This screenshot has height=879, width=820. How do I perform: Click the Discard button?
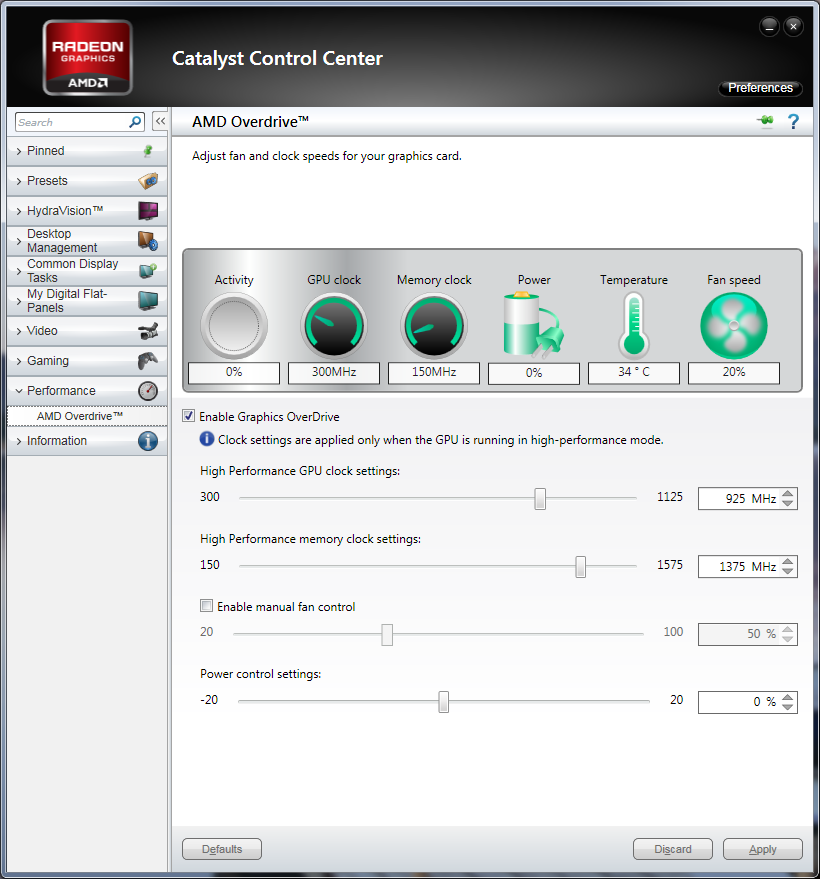pyautogui.click(x=673, y=849)
